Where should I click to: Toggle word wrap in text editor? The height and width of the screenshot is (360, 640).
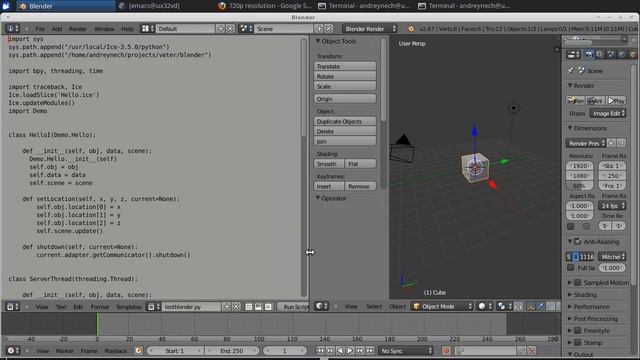point(258,307)
